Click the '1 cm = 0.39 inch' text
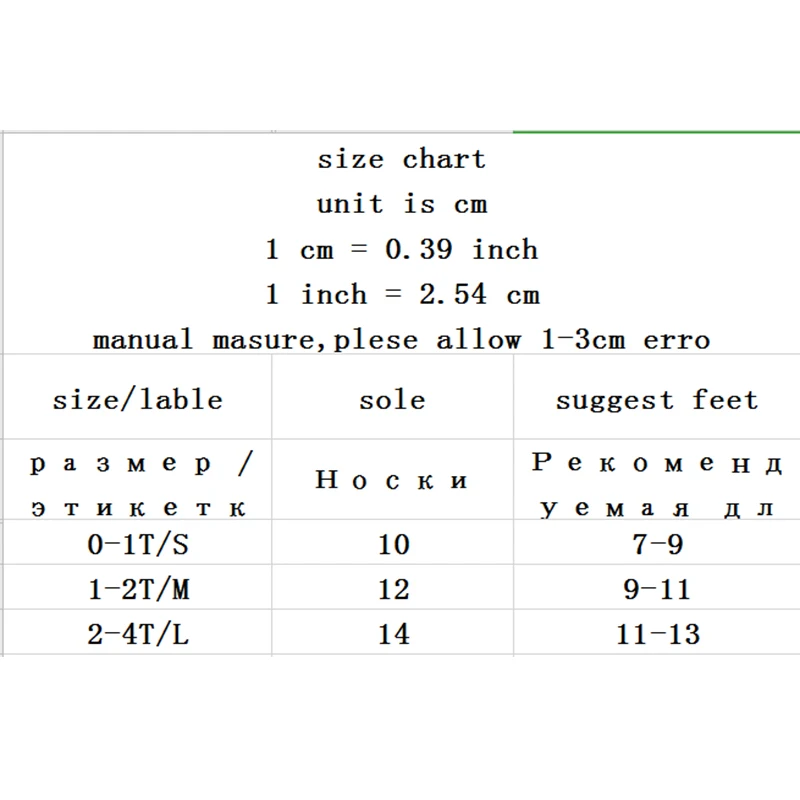Image resolution: width=800 pixels, height=800 pixels. coord(401,250)
